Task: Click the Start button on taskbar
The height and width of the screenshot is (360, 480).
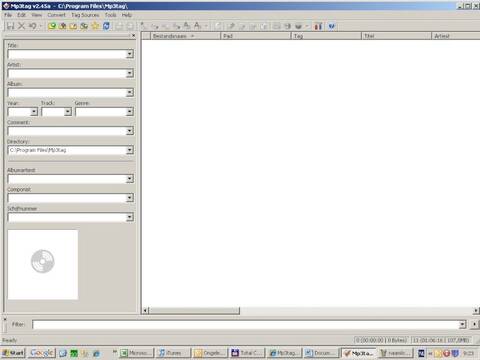Action: (x=13, y=353)
